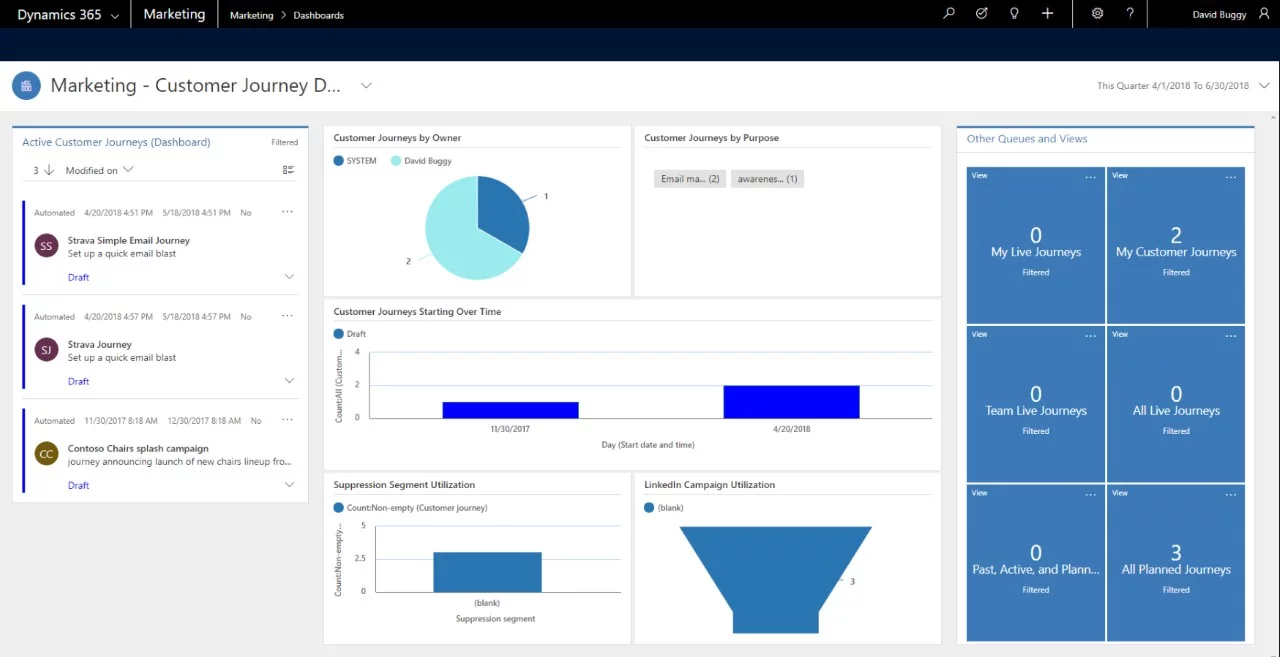Open more options for Strava Simple Email Journey
This screenshot has height=657, width=1280.
[288, 212]
